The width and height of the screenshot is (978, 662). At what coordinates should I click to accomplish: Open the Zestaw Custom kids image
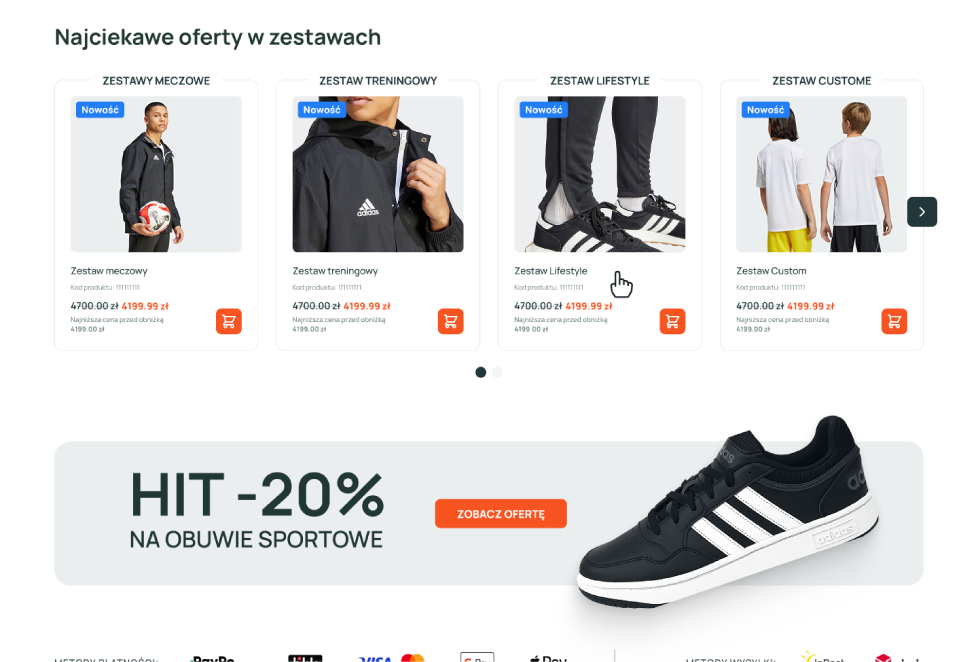coord(821,174)
